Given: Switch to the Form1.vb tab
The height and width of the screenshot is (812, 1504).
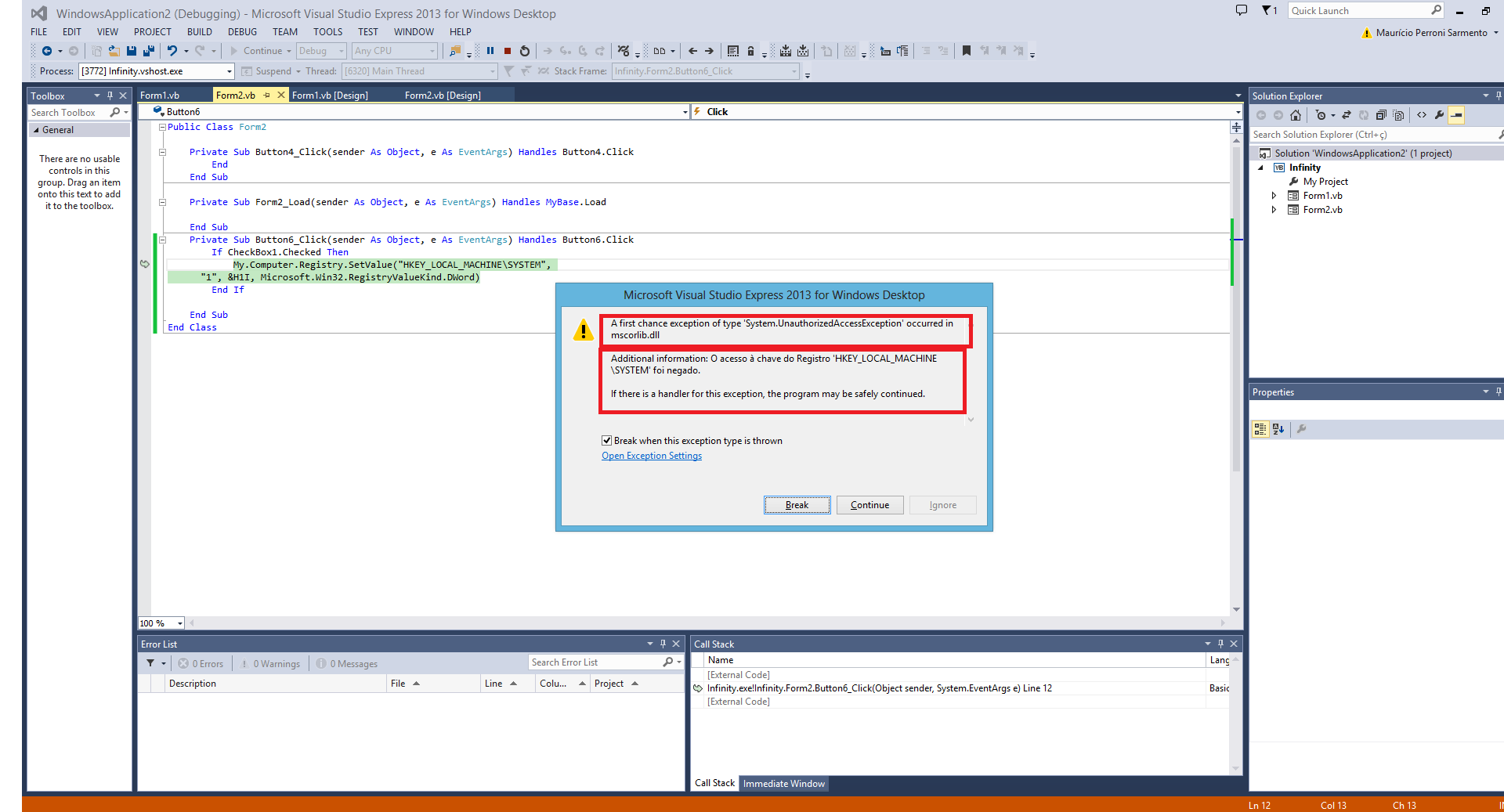Looking at the screenshot, I should (160, 96).
